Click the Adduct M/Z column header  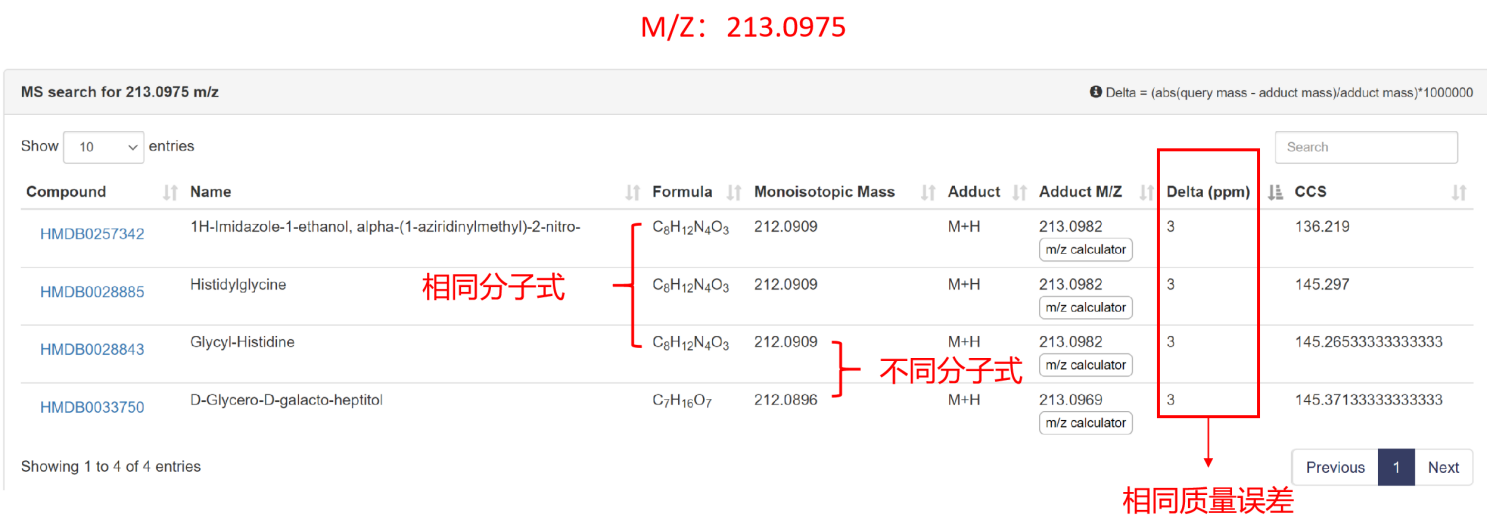tap(1080, 192)
